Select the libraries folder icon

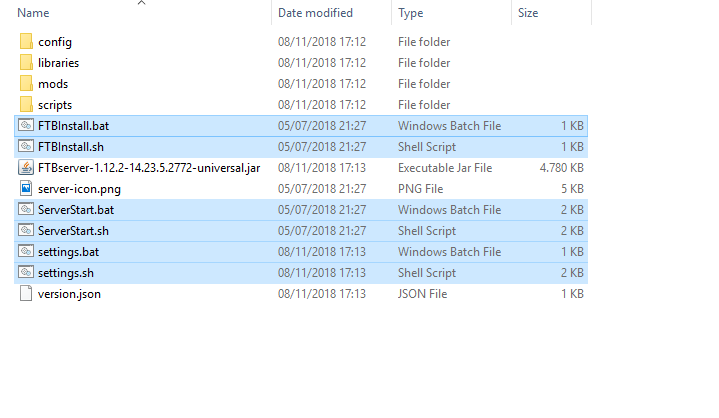tap(26, 63)
